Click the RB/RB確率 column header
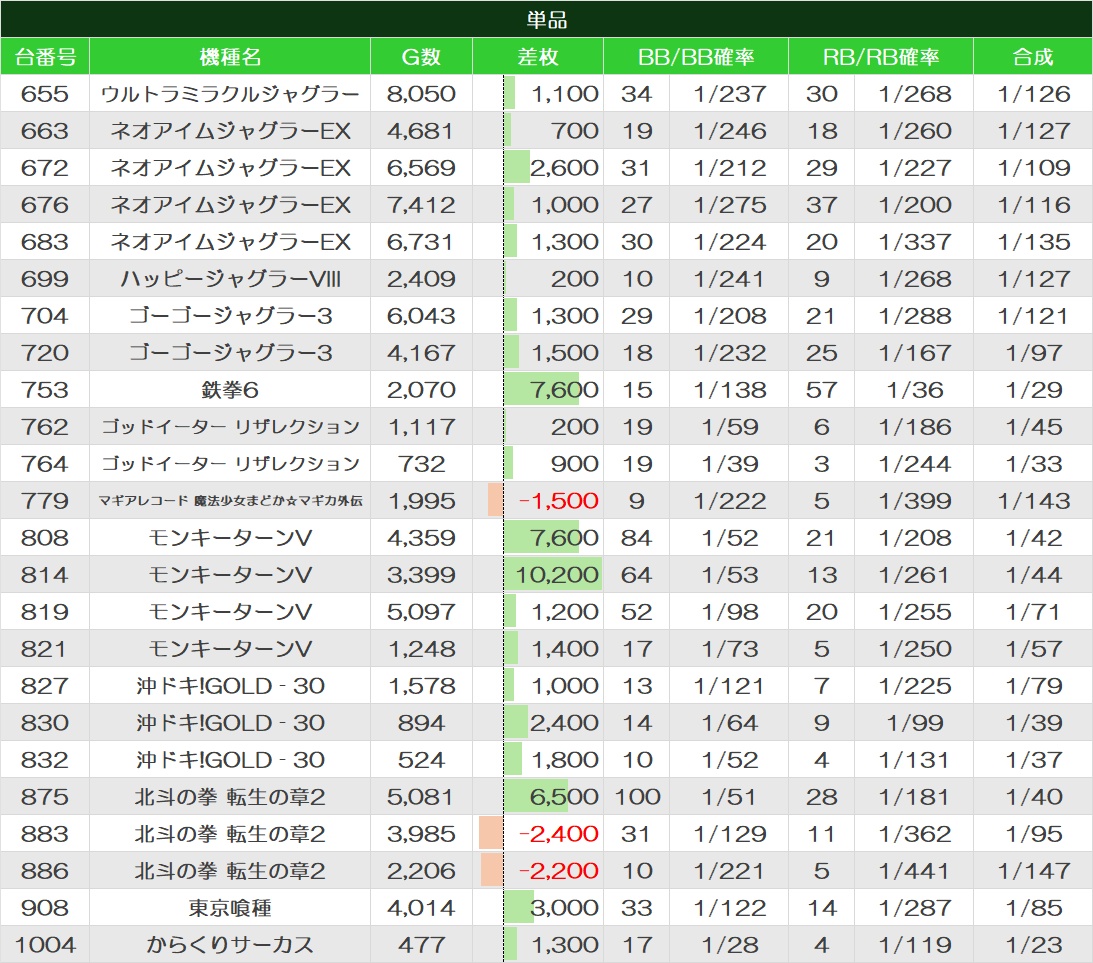Image resolution: width=1093 pixels, height=963 pixels. (x=880, y=56)
